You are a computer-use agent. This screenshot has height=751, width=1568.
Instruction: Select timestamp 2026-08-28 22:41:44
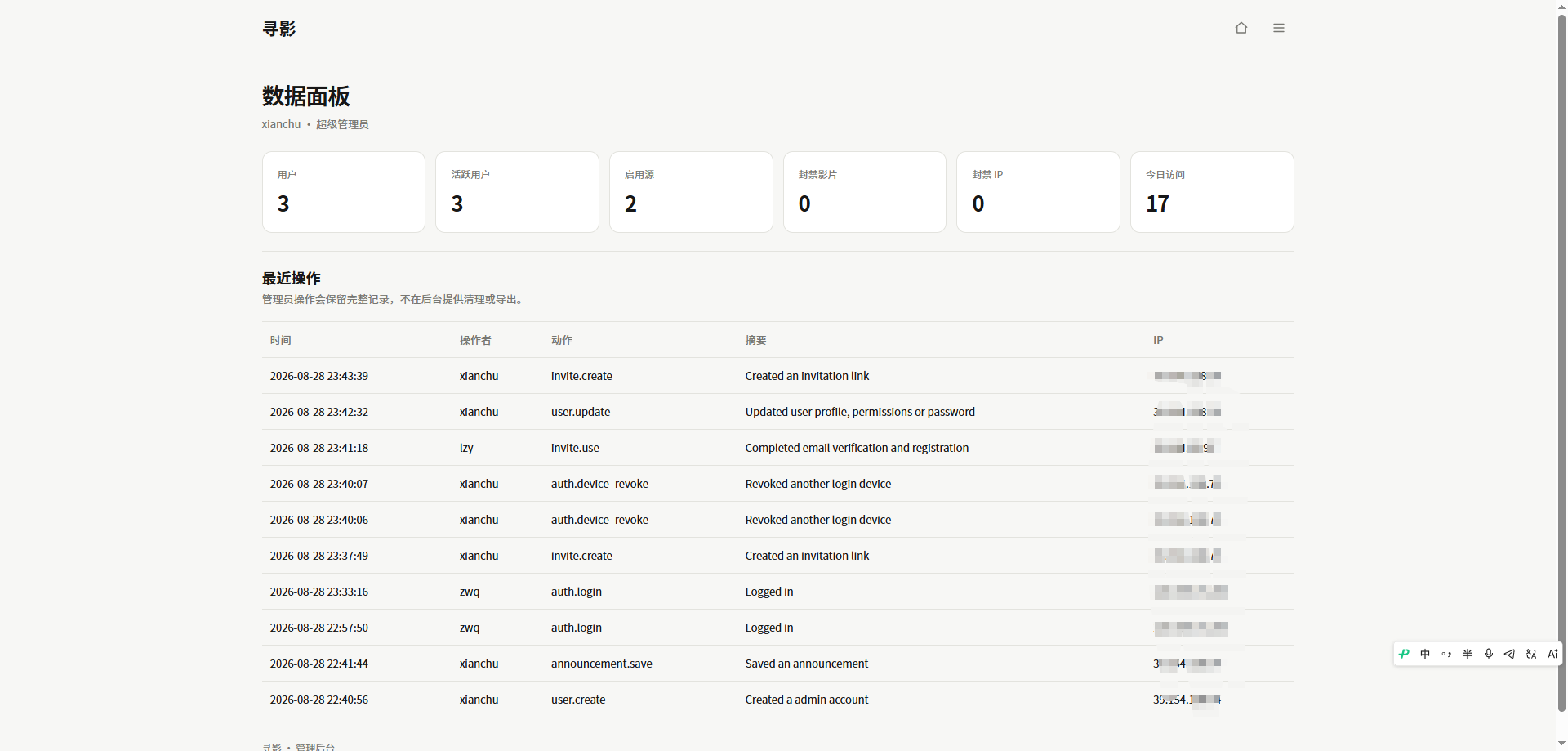click(x=319, y=664)
